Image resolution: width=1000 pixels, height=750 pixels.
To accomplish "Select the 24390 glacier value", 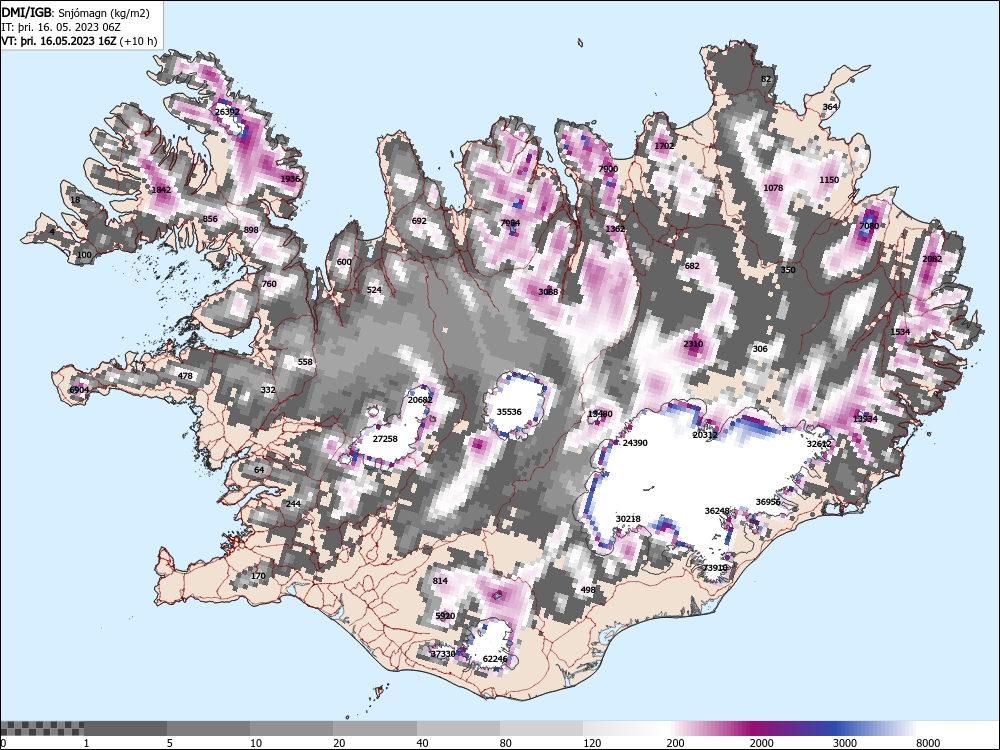I will tap(635, 443).
